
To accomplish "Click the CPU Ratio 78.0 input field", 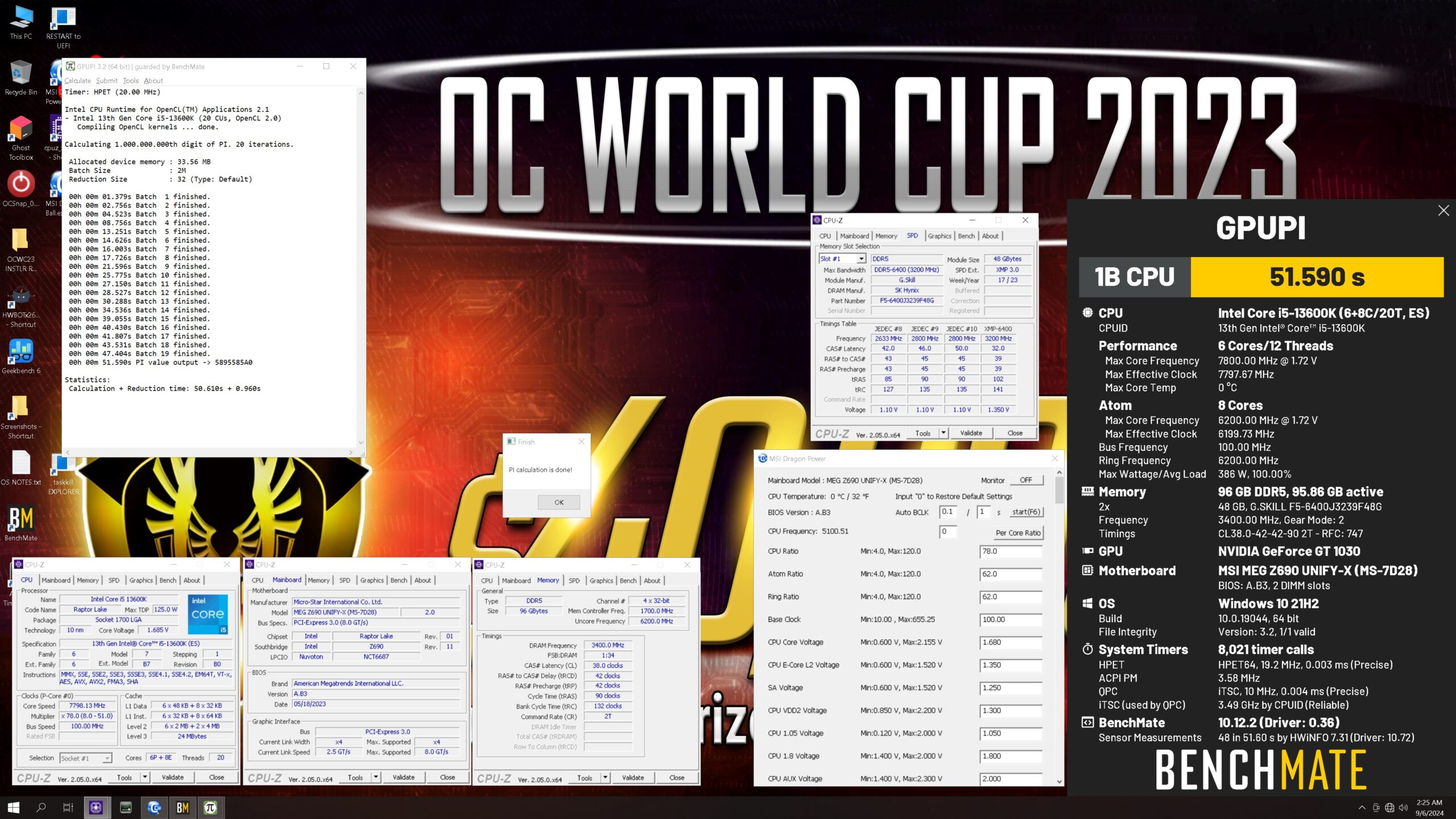I will tap(1011, 551).
